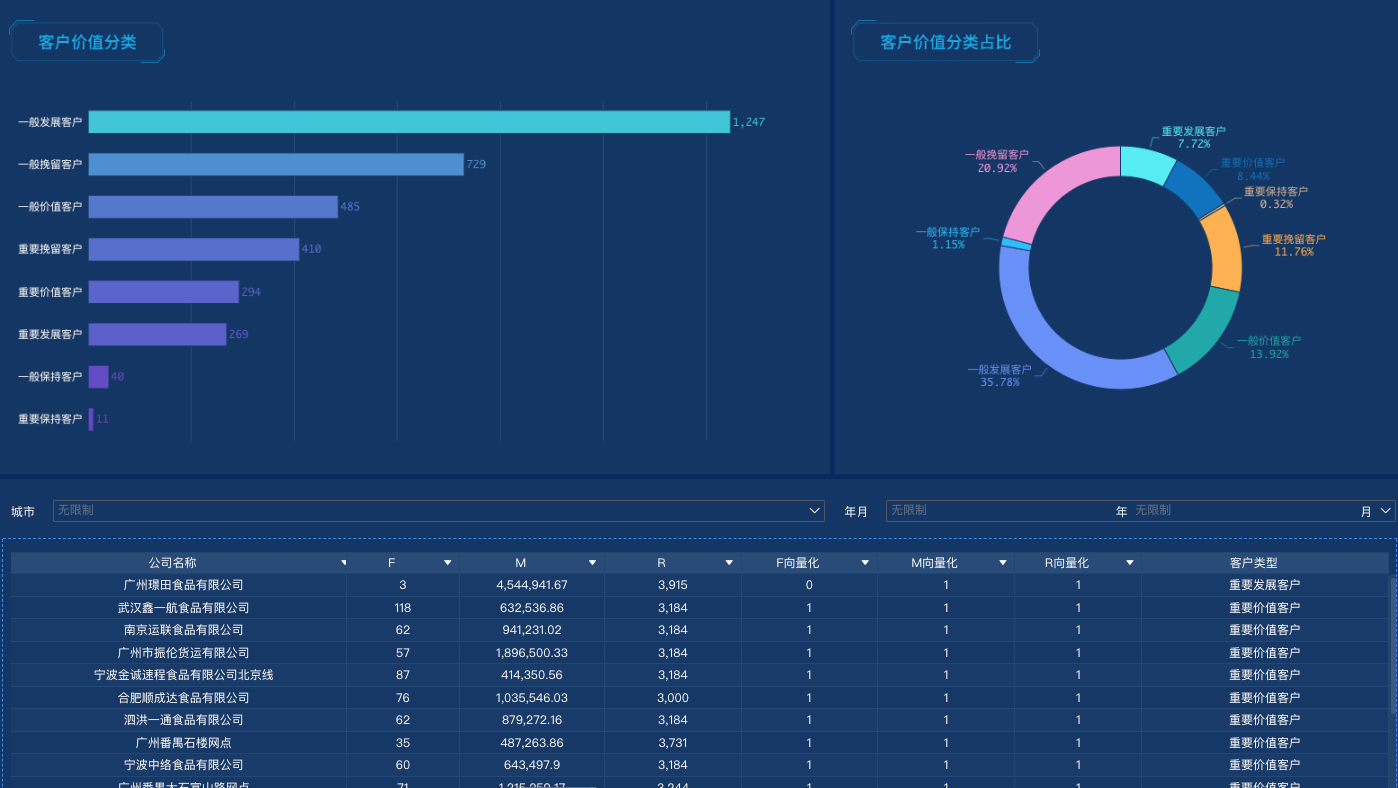
Task: Click the 20.92% donut label
Action: point(997,168)
